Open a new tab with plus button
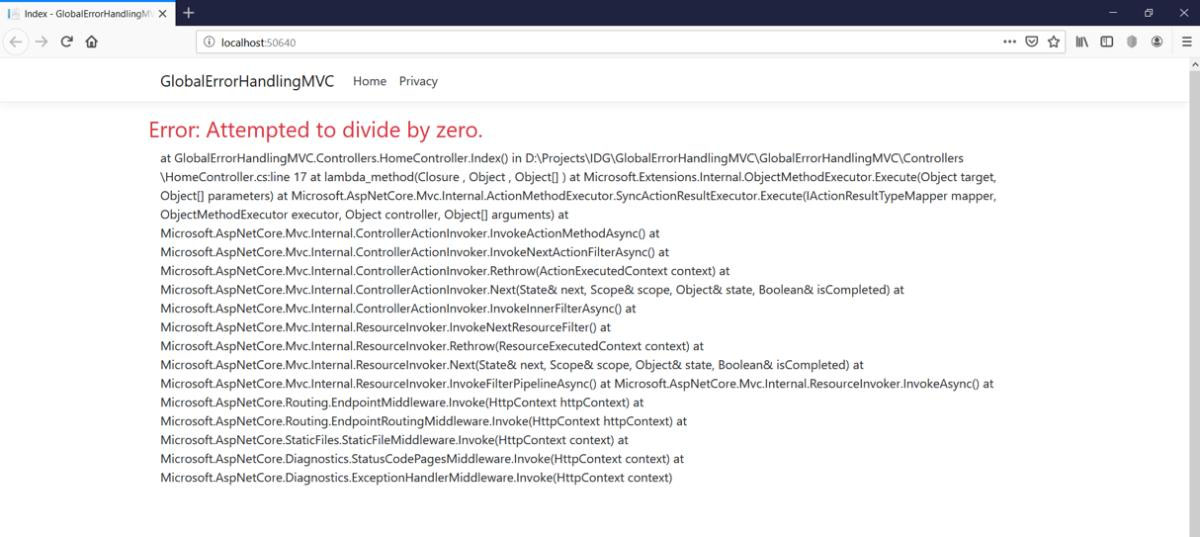 pos(189,12)
